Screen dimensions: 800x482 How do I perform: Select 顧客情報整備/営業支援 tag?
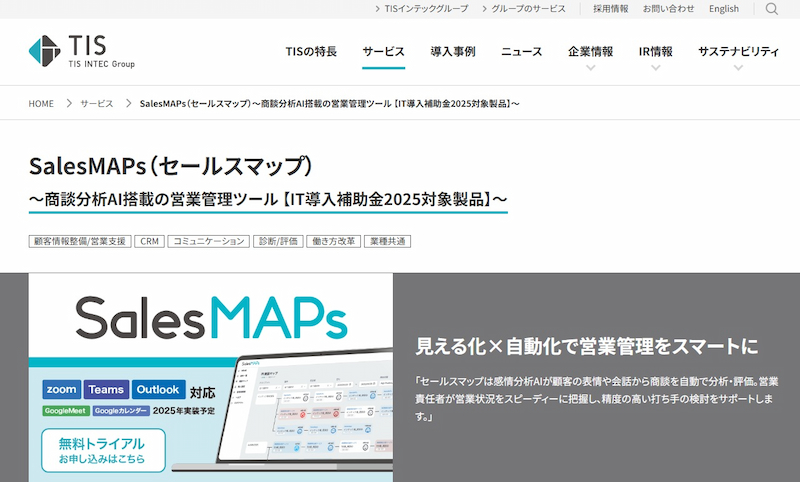coord(80,241)
